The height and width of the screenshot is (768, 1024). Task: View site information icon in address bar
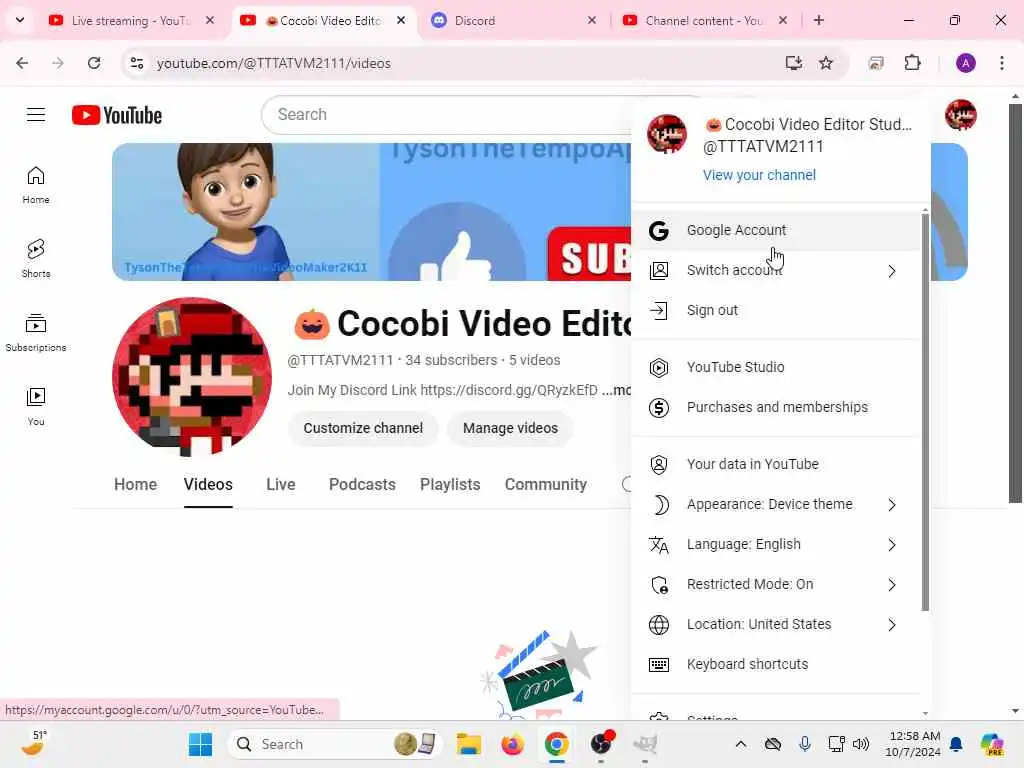[x=136, y=63]
